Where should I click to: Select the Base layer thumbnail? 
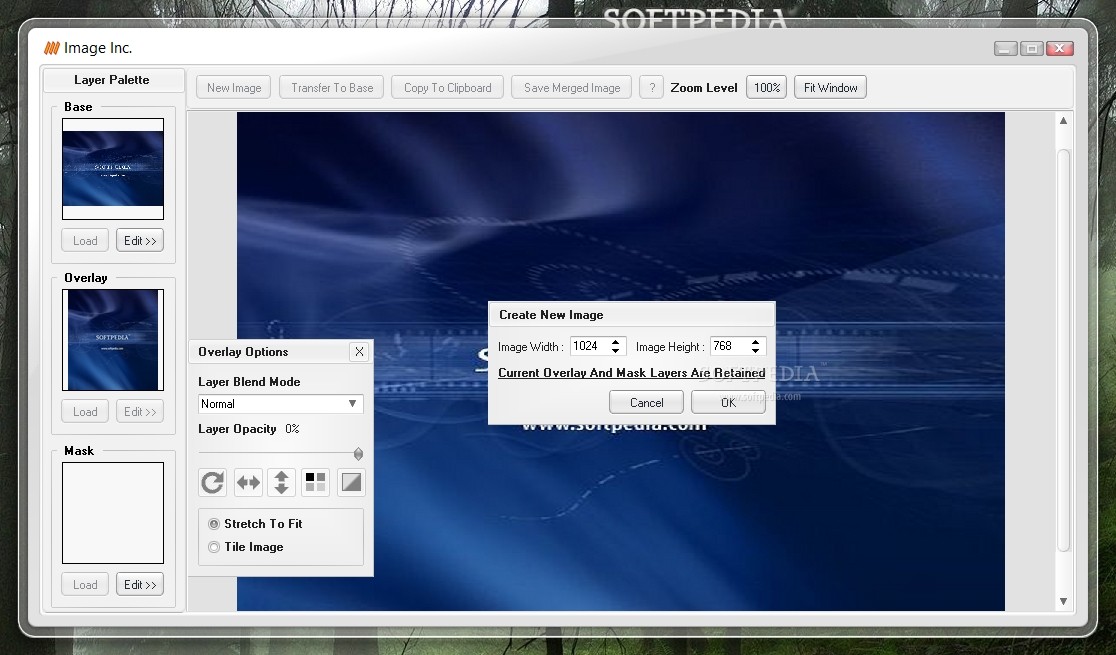coord(112,169)
